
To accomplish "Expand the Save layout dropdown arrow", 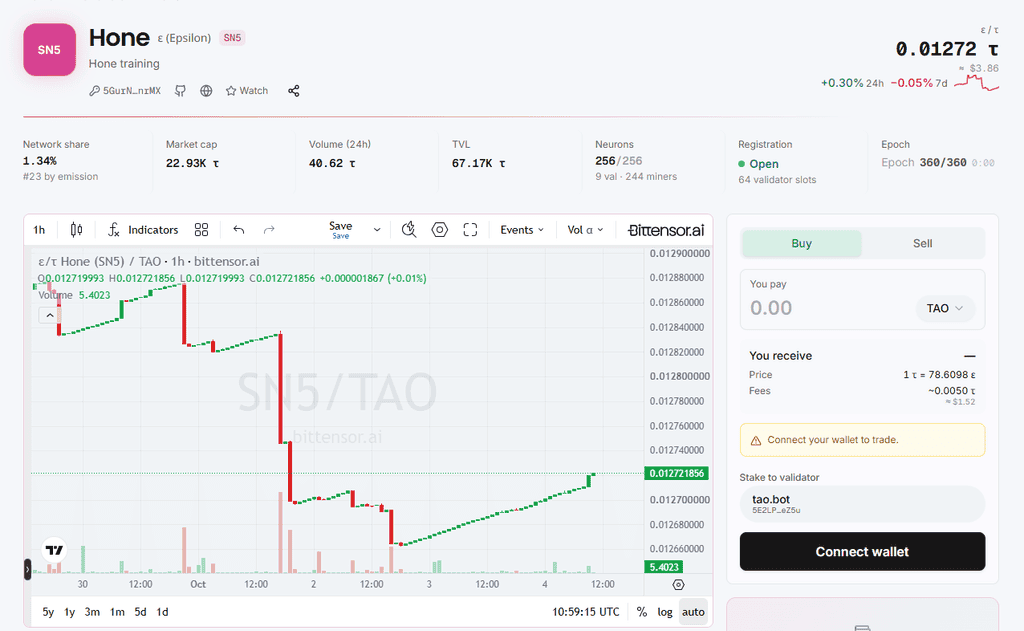I will click(377, 230).
